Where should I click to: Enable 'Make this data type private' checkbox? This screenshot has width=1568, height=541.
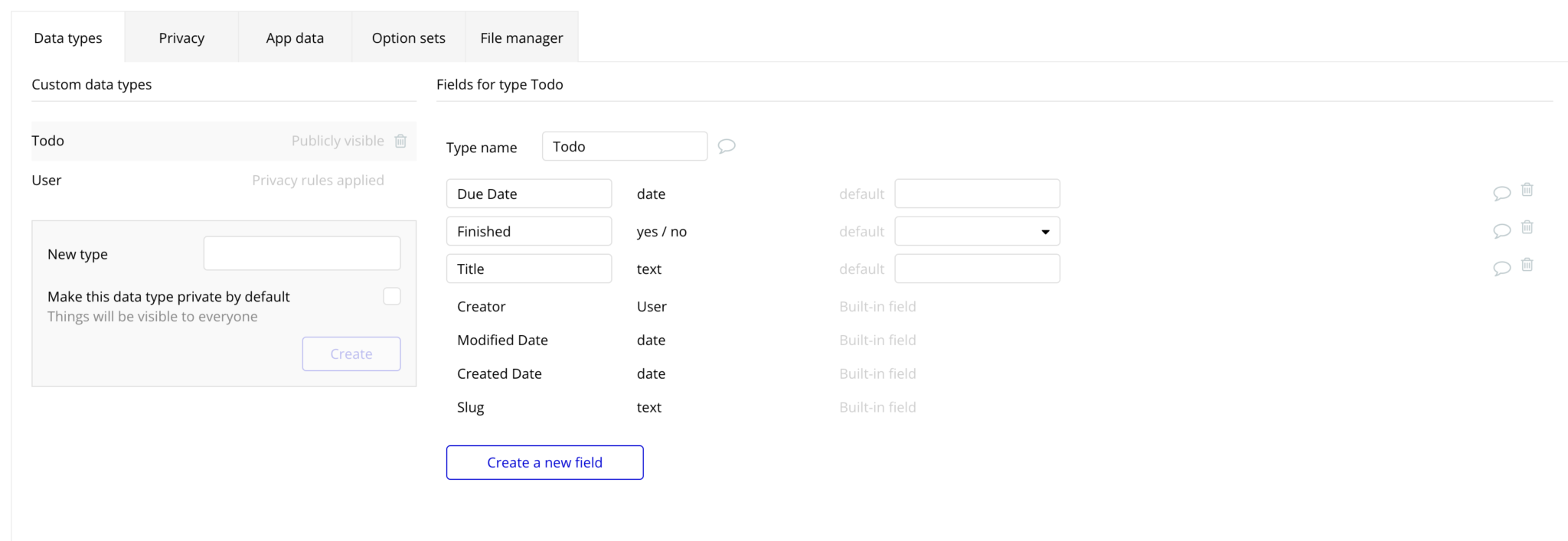click(392, 296)
